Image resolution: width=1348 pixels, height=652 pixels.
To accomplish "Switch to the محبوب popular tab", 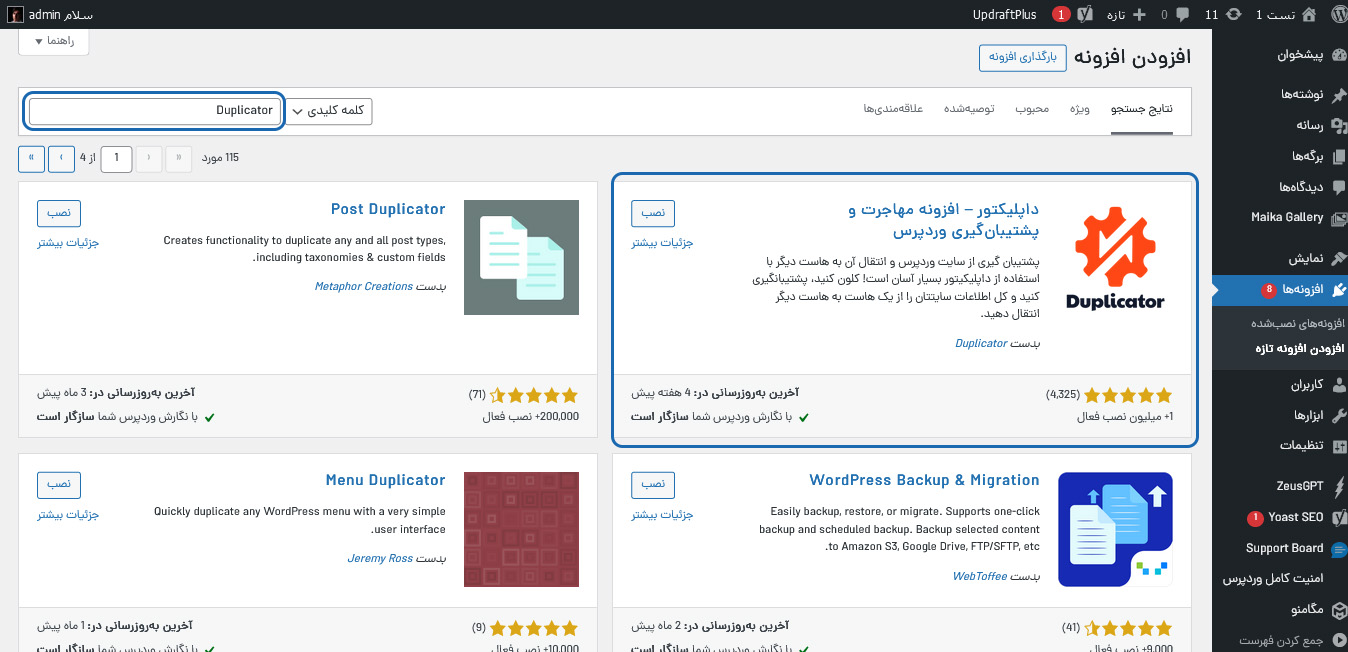I will [1032, 109].
